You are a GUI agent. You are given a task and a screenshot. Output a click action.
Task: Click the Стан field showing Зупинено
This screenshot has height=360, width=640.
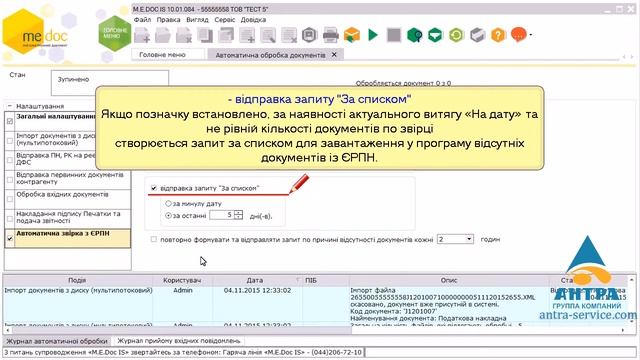point(110,83)
